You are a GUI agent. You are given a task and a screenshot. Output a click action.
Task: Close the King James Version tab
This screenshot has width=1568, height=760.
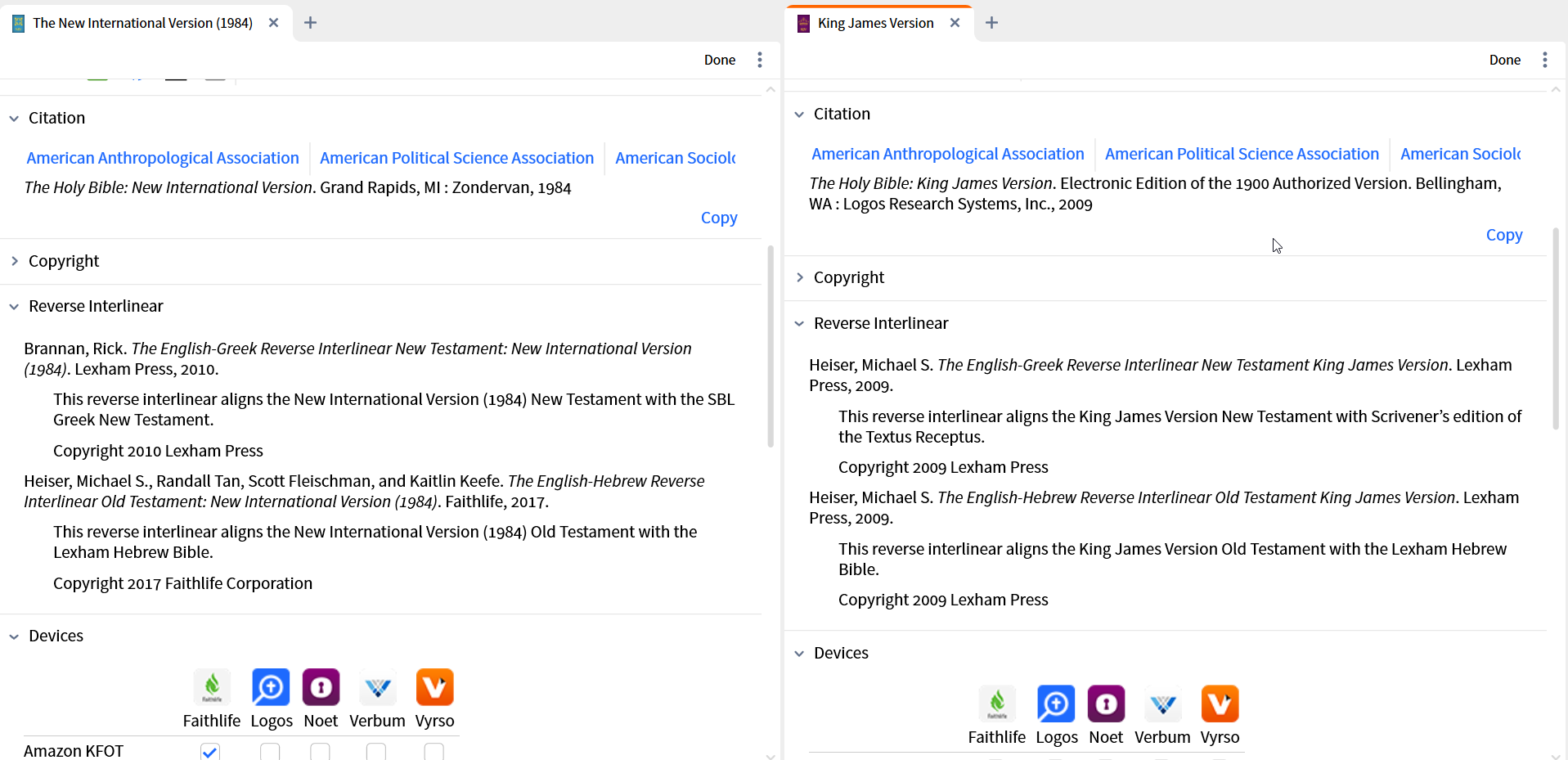955,23
